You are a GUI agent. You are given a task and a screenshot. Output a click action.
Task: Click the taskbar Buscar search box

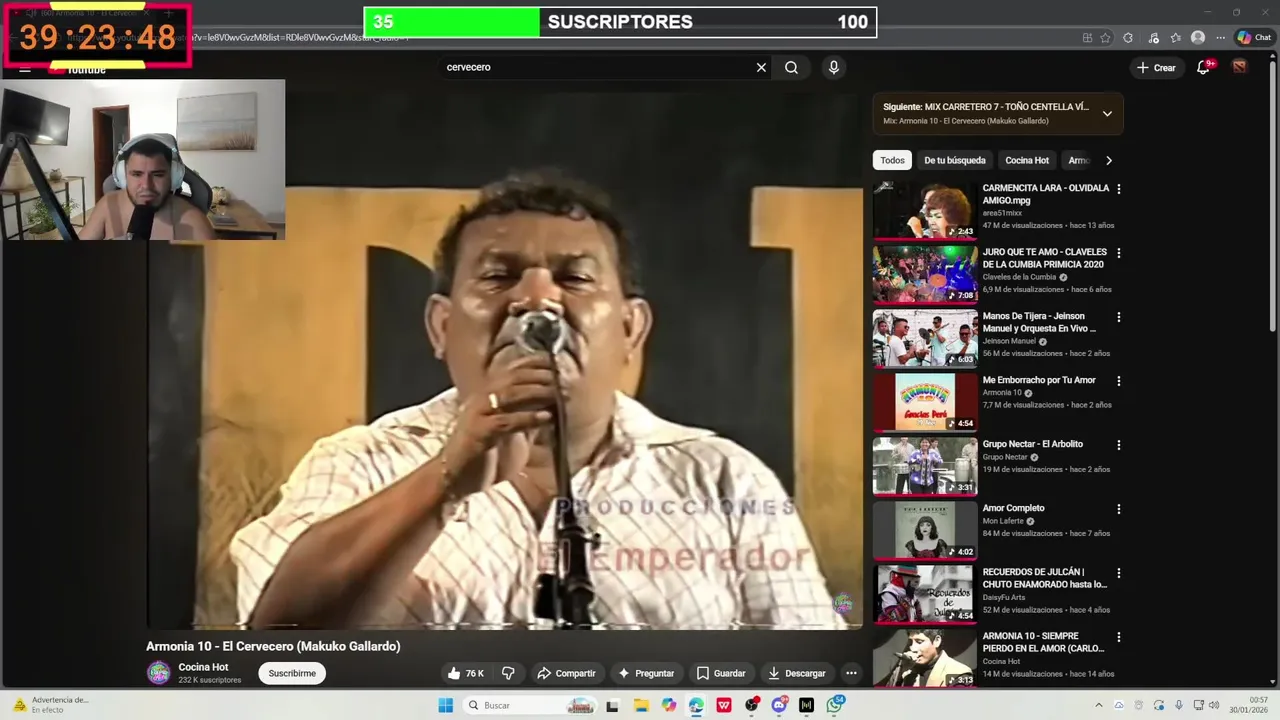[532, 705]
